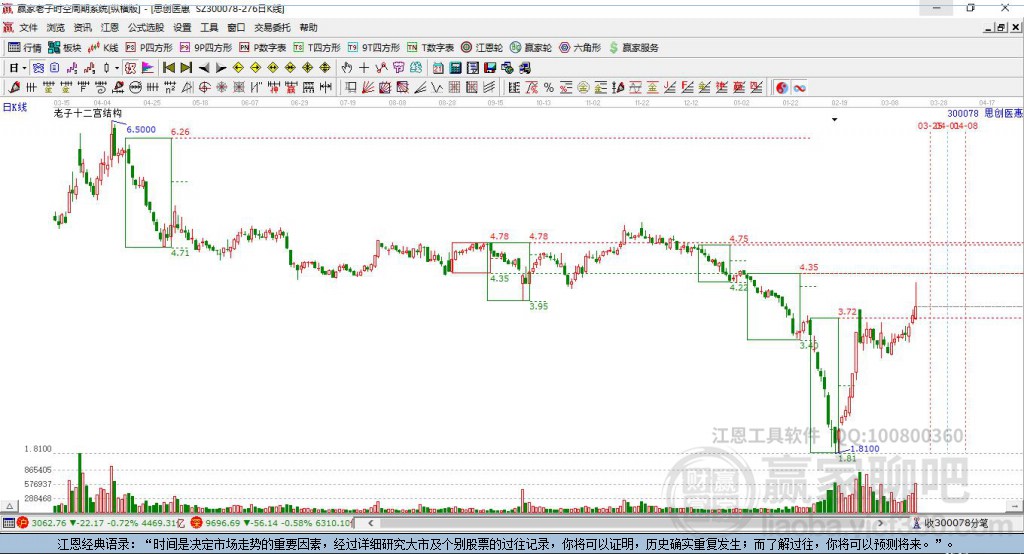
Task: Jump to last bar icon
Action: pos(186,68)
